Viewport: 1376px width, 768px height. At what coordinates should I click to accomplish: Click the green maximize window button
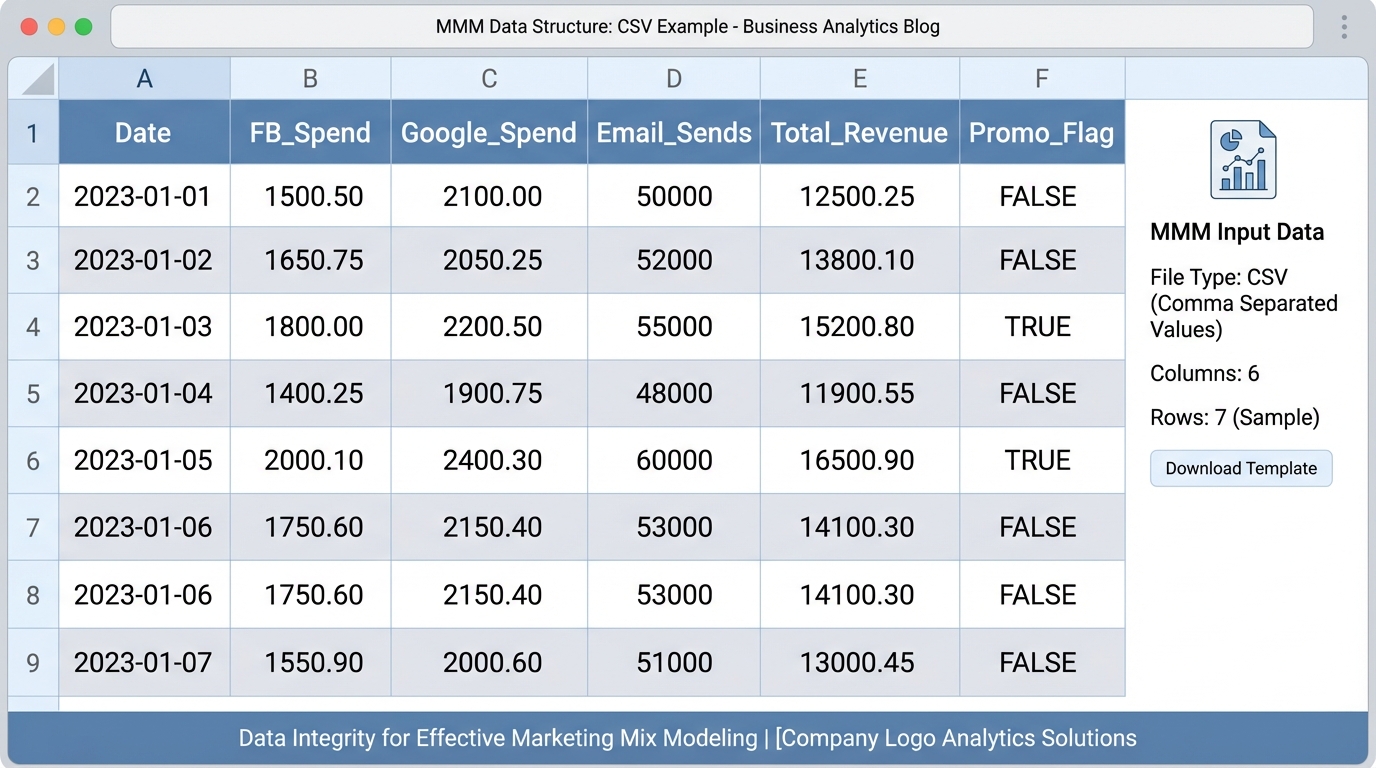[83, 27]
